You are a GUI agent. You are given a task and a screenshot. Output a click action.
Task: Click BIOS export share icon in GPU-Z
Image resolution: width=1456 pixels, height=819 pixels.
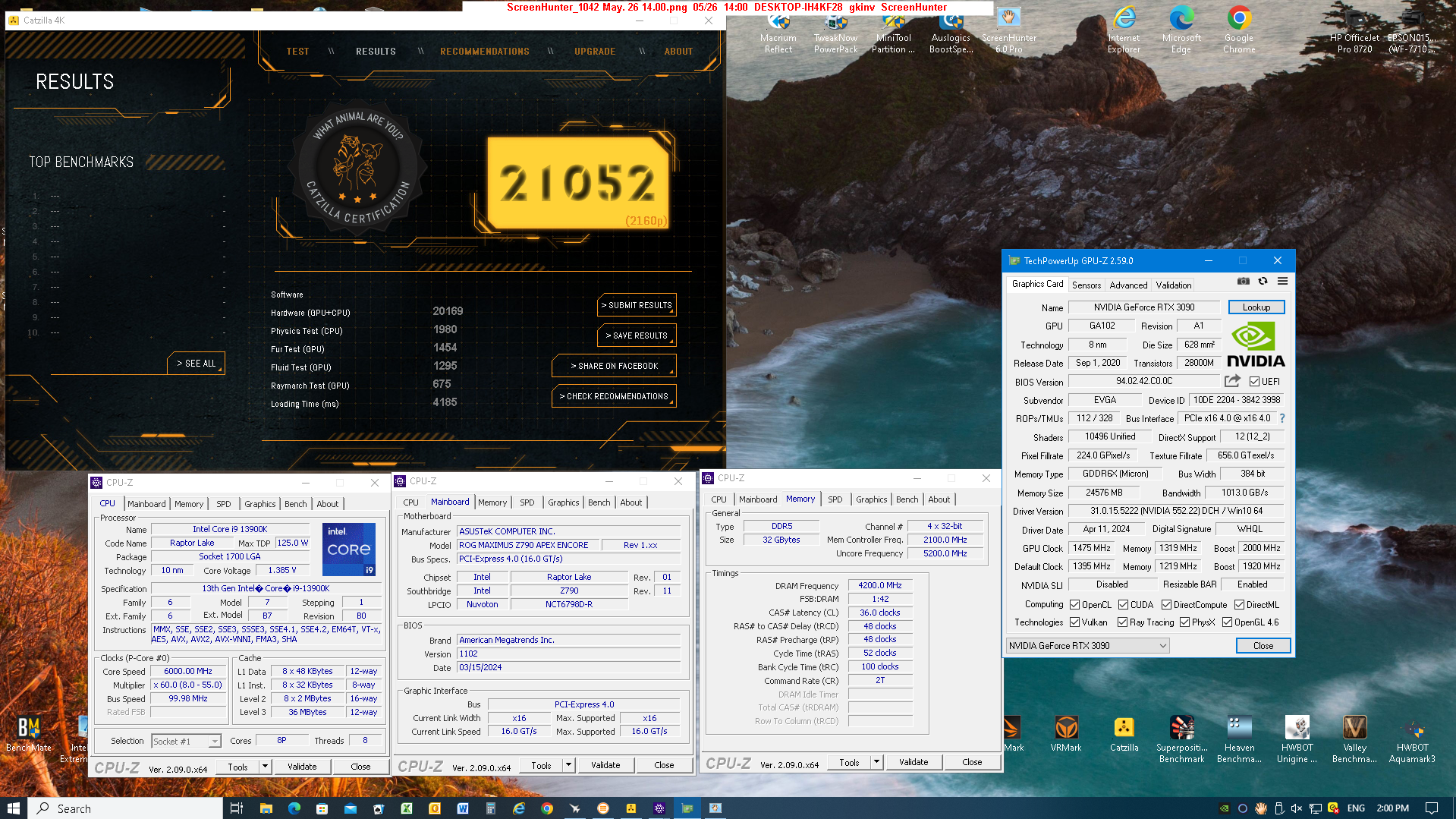(x=1232, y=381)
